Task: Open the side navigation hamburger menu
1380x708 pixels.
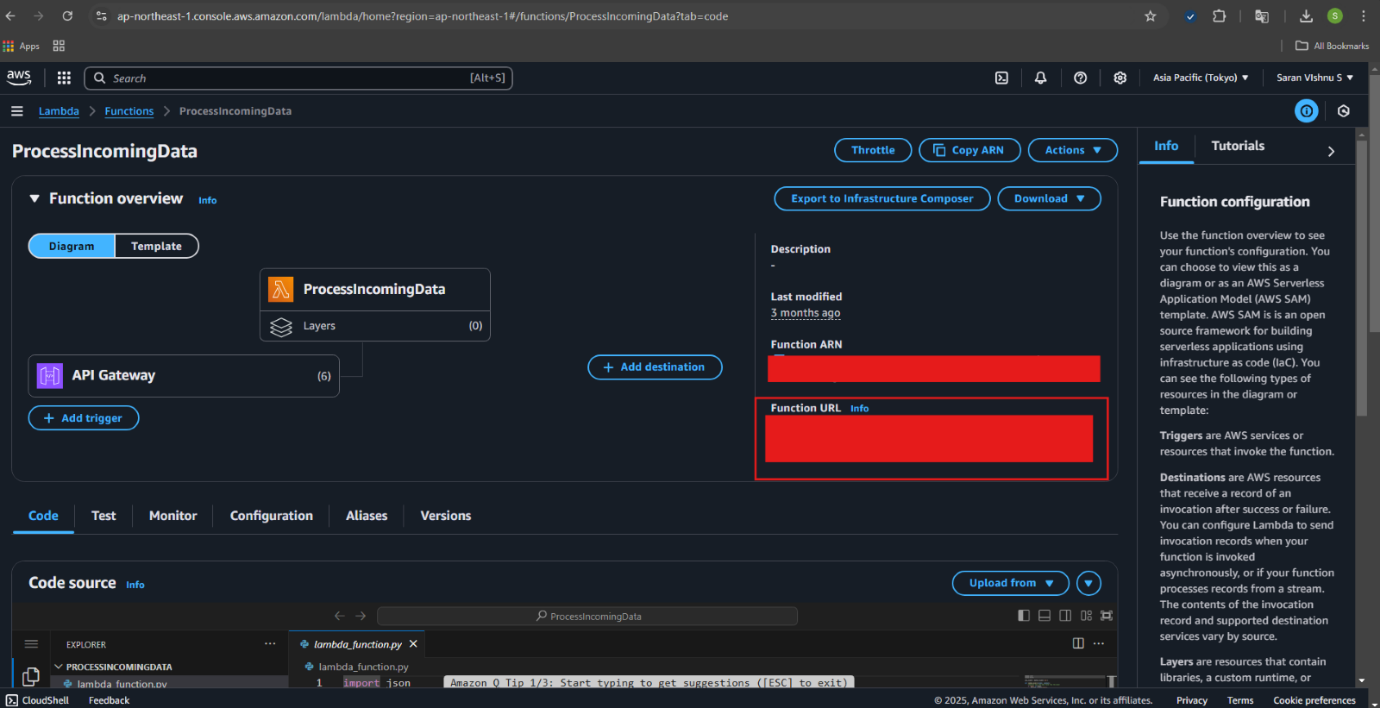Action: click(x=17, y=111)
